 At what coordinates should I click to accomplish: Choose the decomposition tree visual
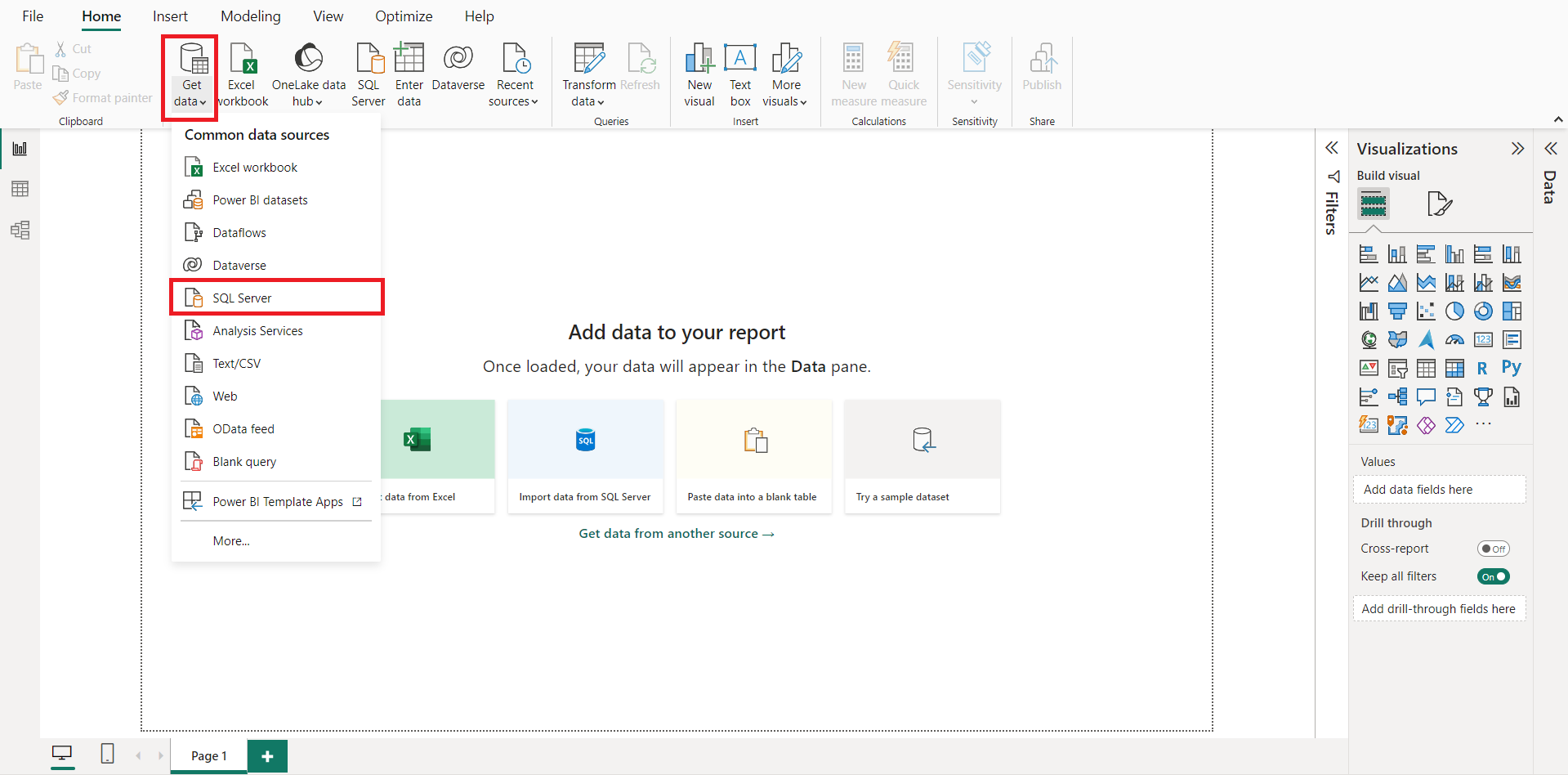coord(1397,397)
